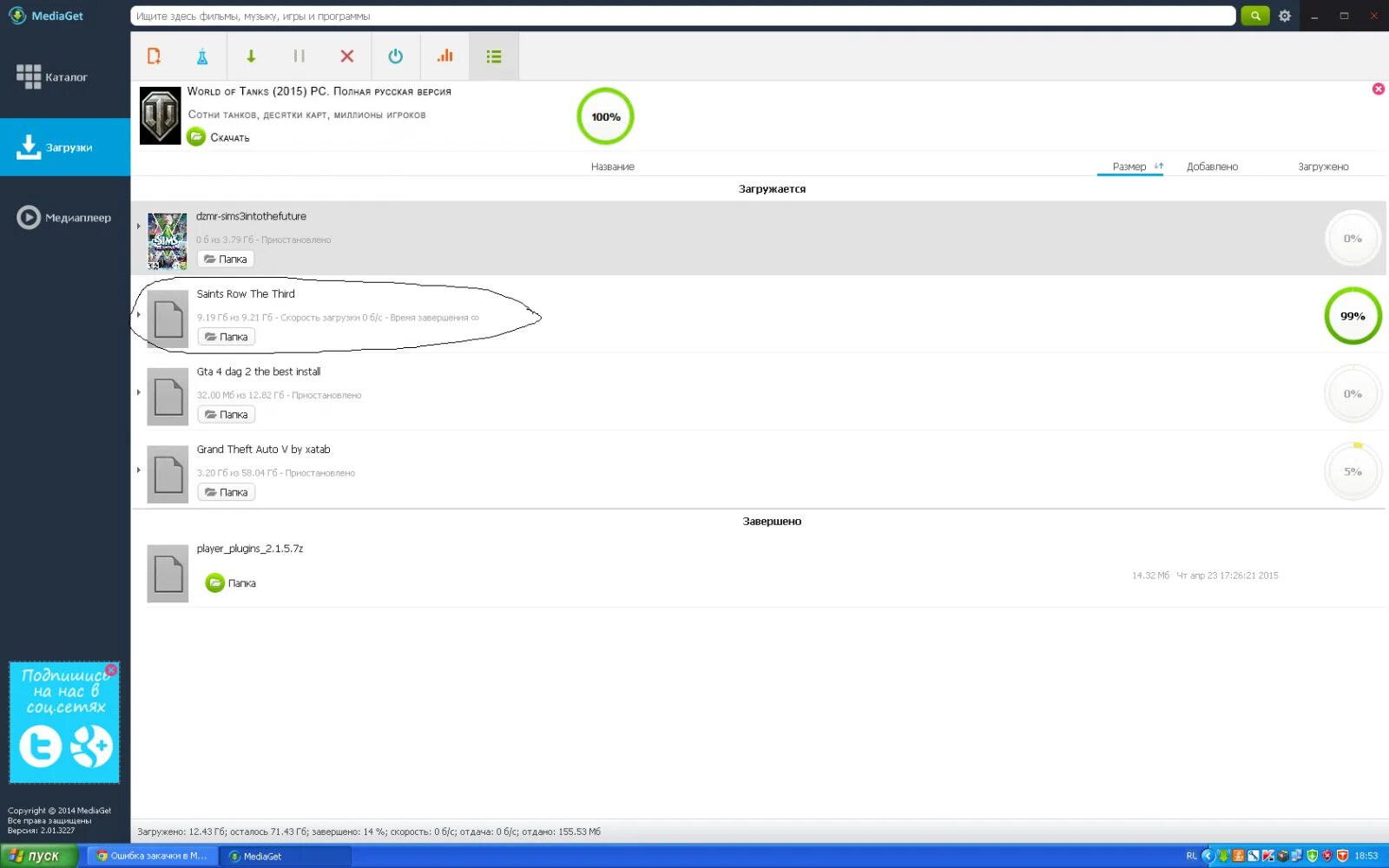
Task: Click the World of Tanks thumbnail
Action: (x=161, y=116)
